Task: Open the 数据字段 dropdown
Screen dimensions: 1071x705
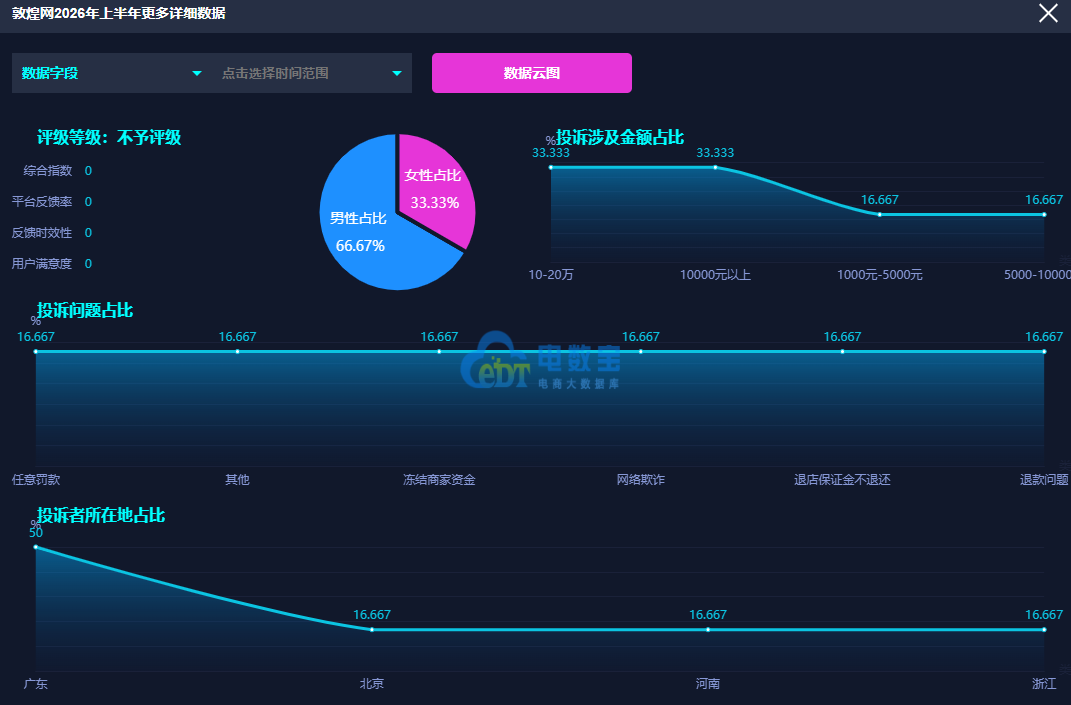Action: coord(112,73)
